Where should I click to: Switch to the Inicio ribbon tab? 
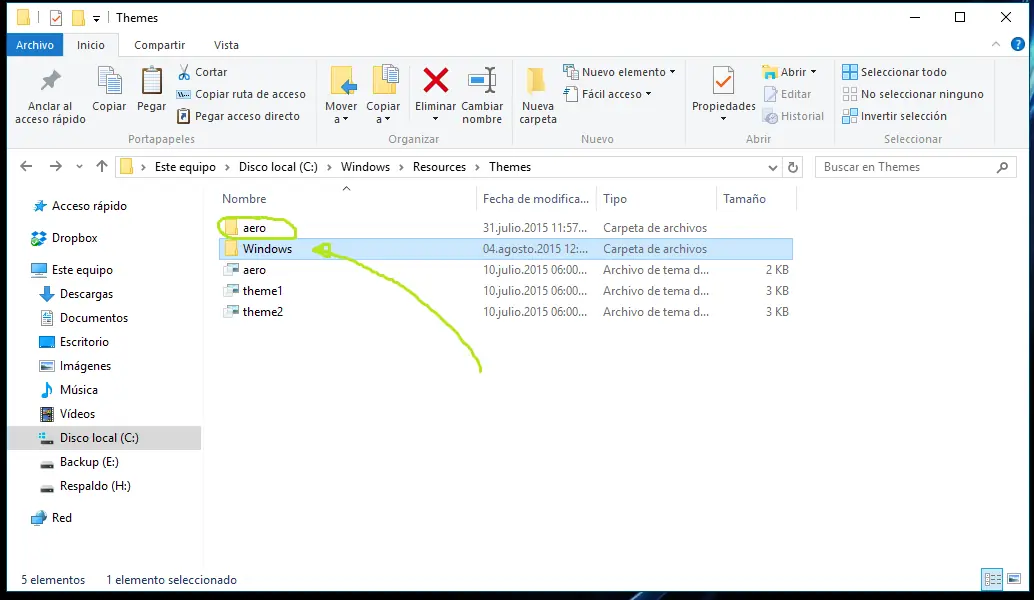pyautogui.click(x=91, y=45)
